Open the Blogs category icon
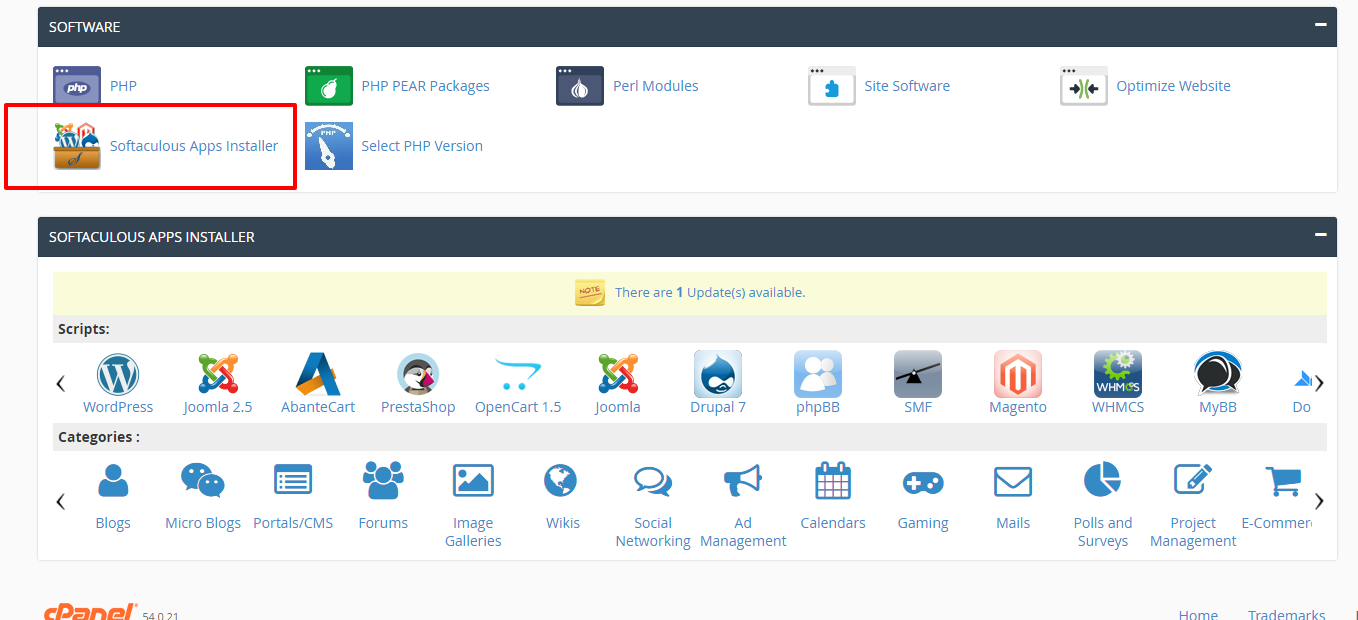 [113, 482]
